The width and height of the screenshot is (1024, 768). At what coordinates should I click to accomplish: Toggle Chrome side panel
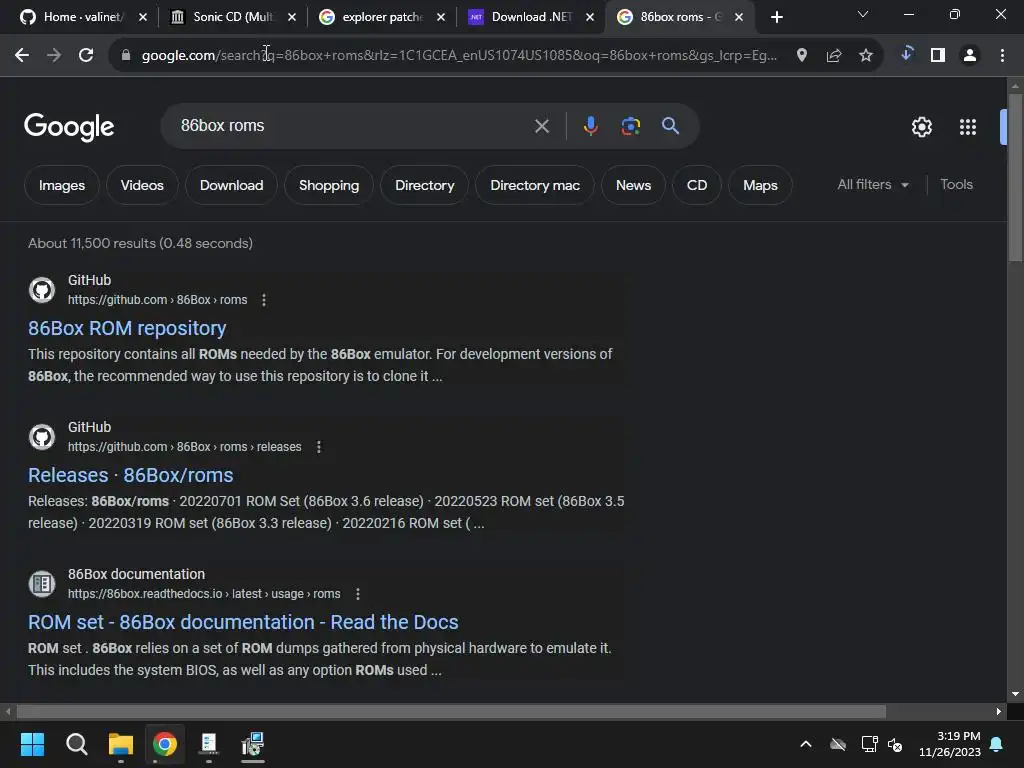(x=938, y=56)
